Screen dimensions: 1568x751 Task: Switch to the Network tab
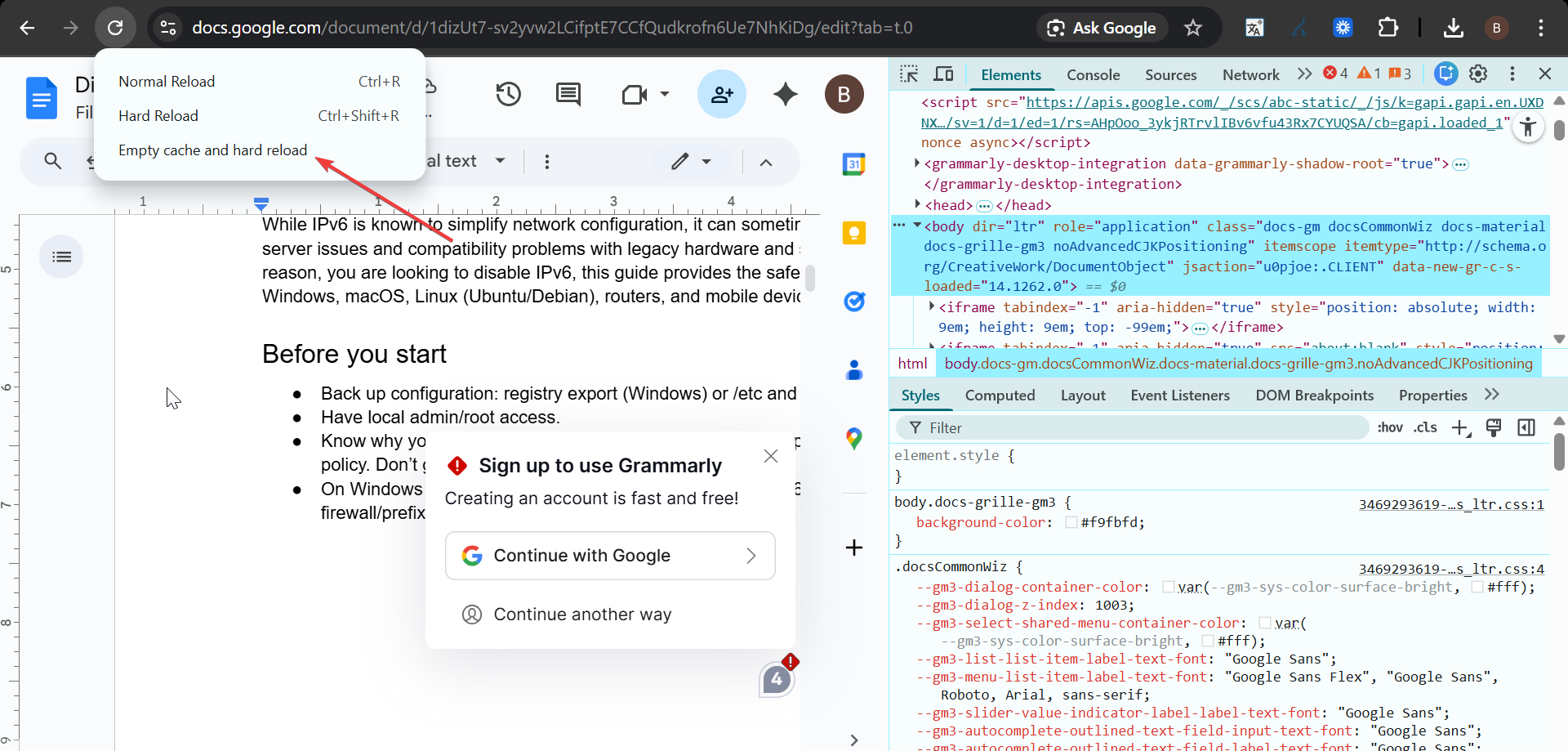[x=1250, y=75]
